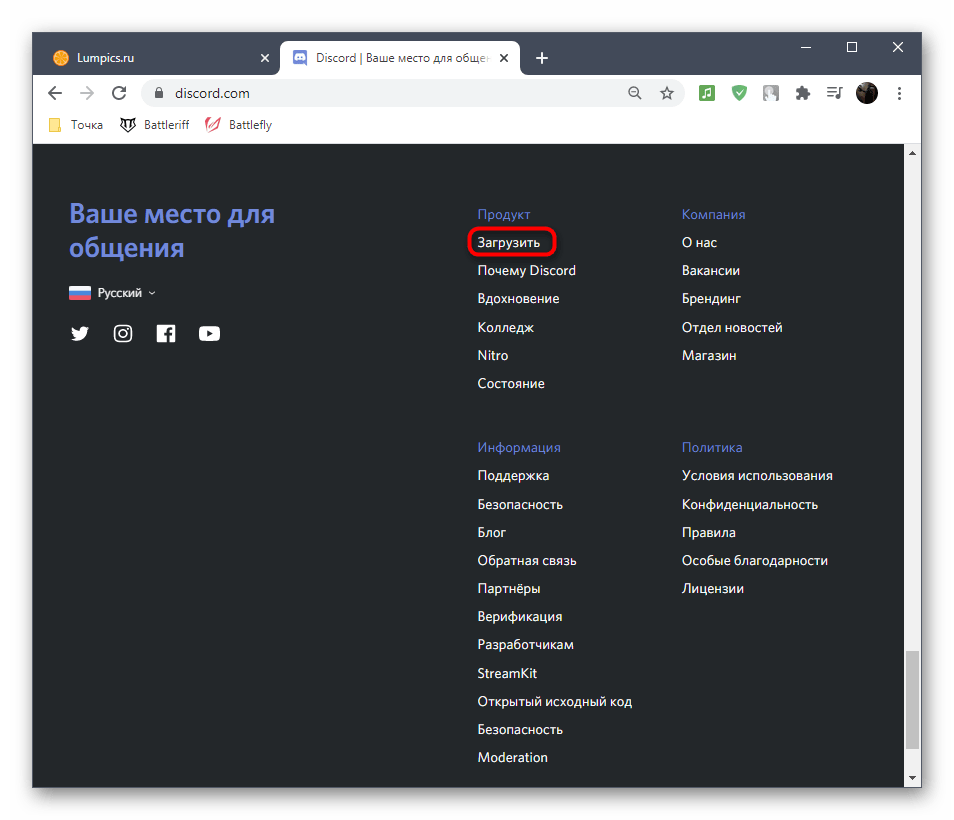Image resolution: width=954 pixels, height=820 pixels.
Task: Open Discord's Instagram page icon
Action: click(123, 334)
